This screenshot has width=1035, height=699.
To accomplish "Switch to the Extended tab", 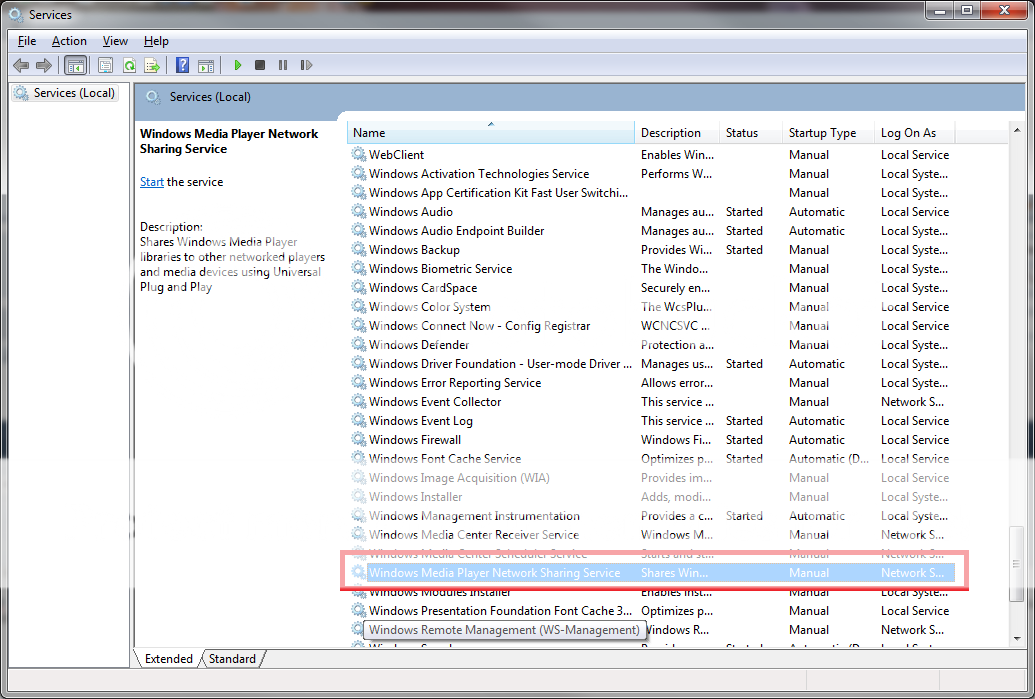I will point(168,659).
